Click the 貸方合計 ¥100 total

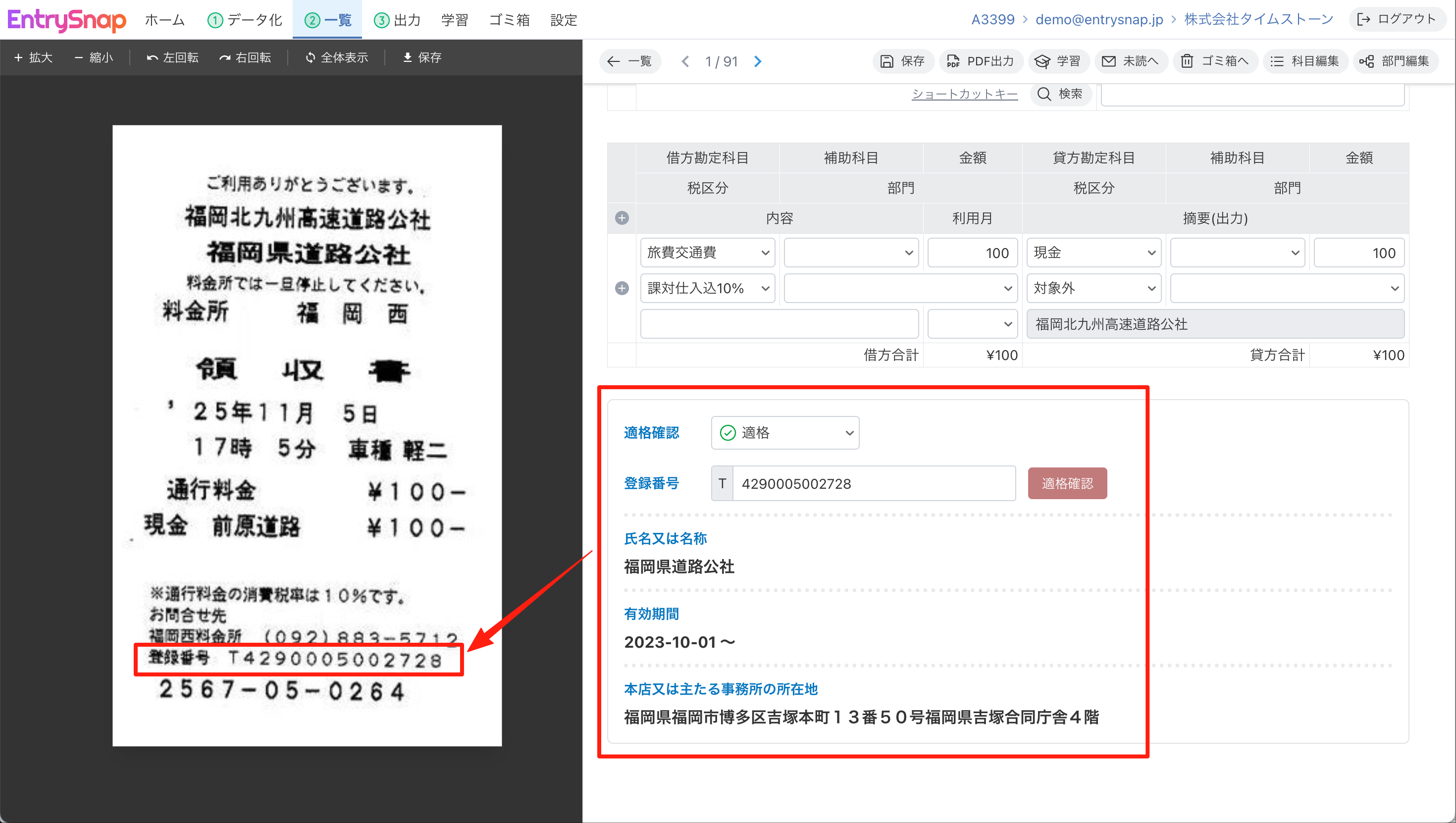(x=1388, y=355)
